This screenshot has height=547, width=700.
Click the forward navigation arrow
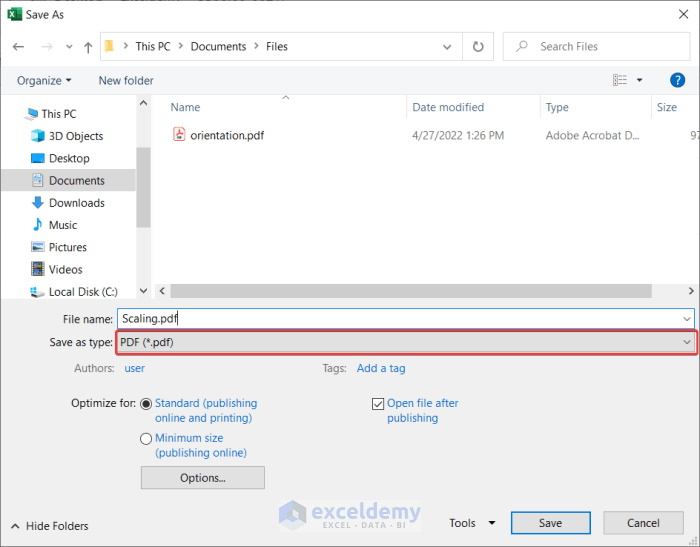[x=47, y=46]
